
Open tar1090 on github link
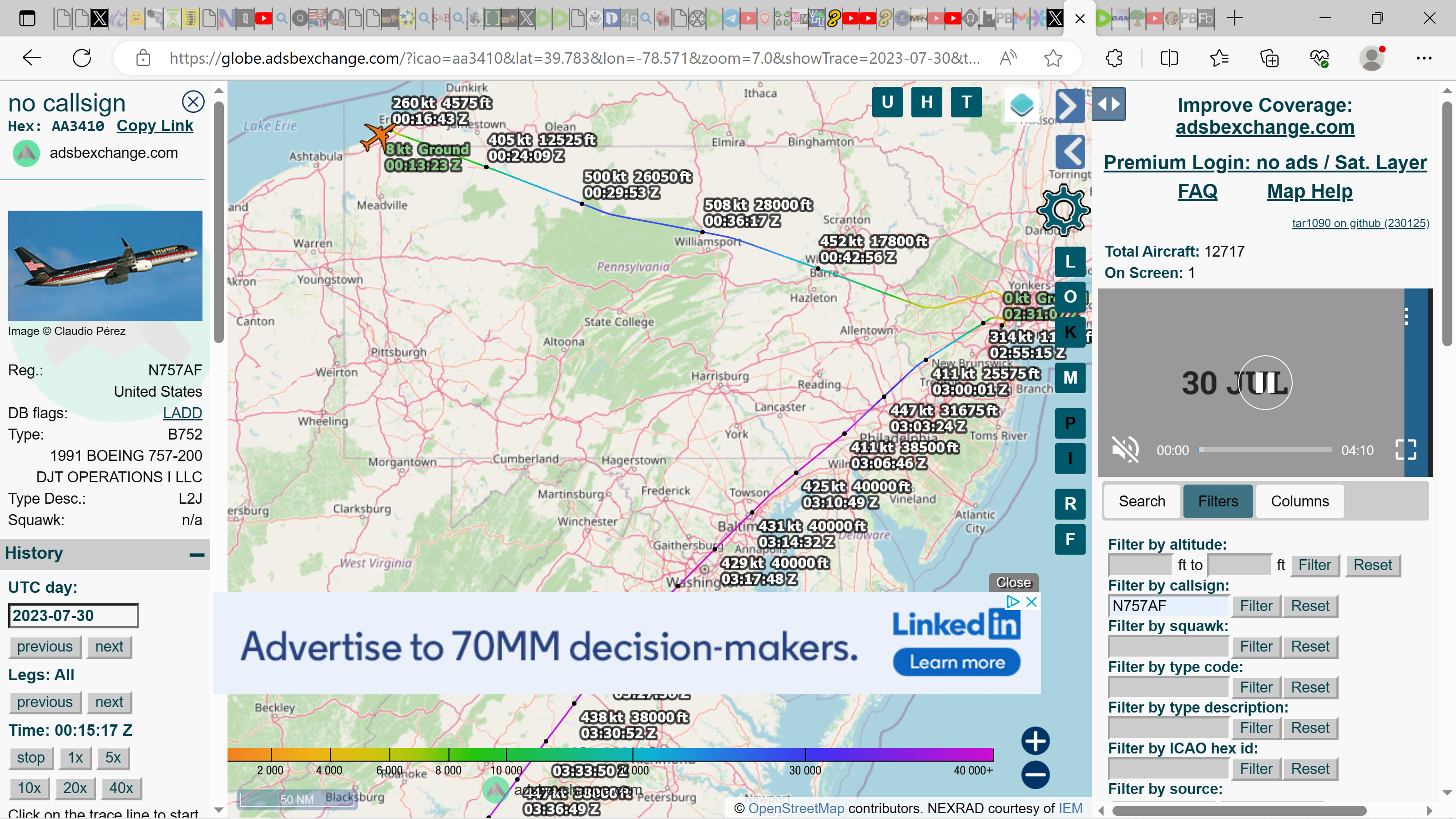[x=1360, y=223]
